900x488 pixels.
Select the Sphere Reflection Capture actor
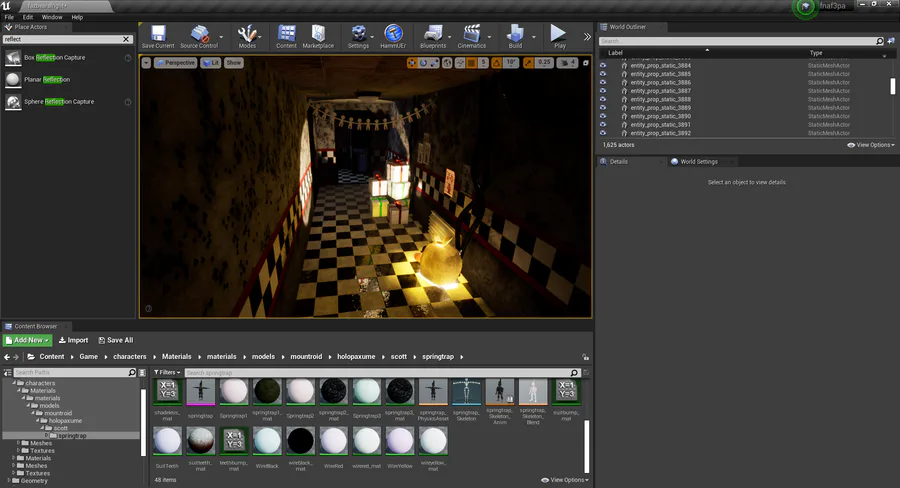pos(59,102)
